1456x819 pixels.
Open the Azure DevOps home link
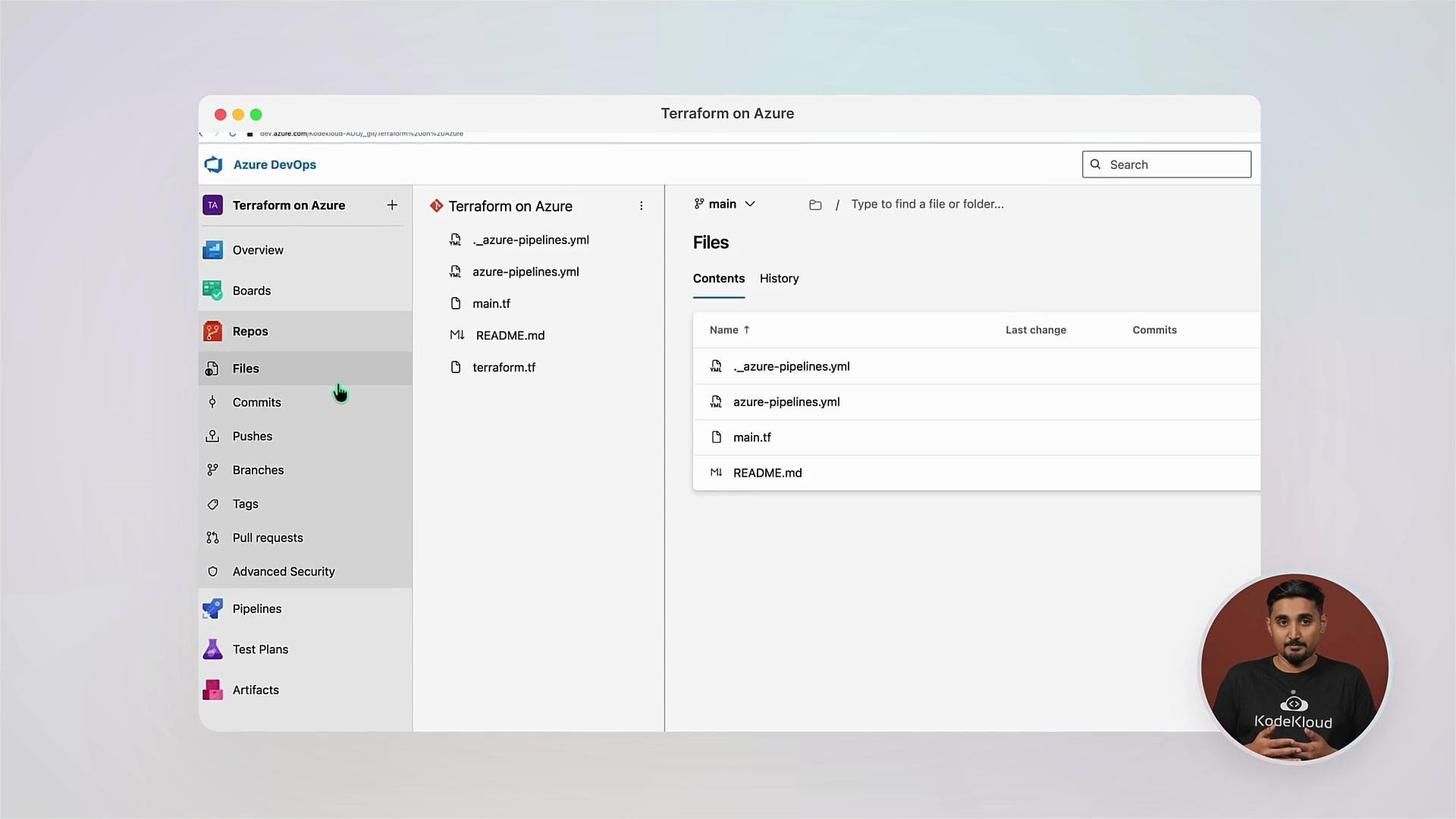click(275, 165)
